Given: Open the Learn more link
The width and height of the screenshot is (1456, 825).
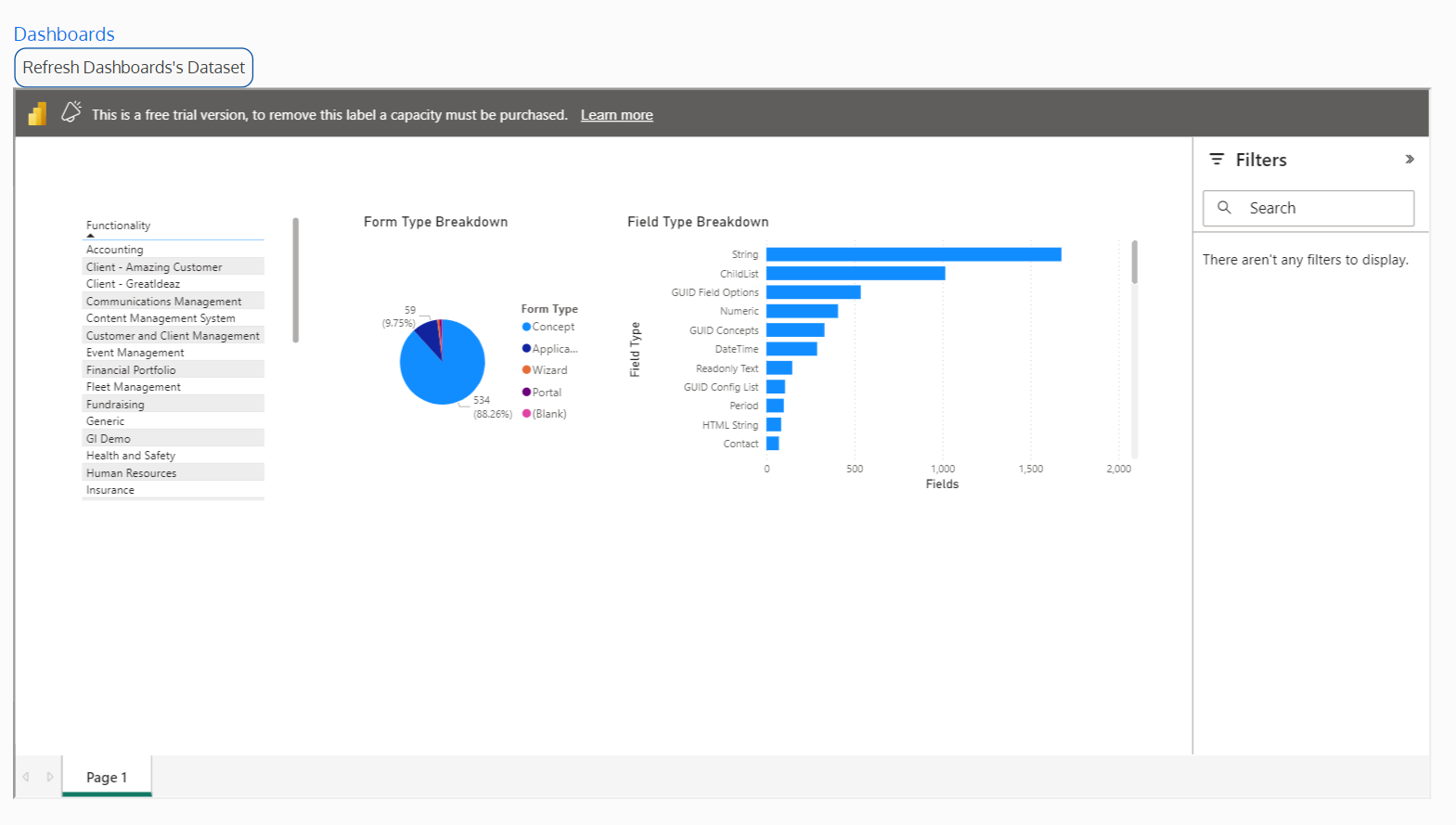Looking at the screenshot, I should [x=617, y=115].
